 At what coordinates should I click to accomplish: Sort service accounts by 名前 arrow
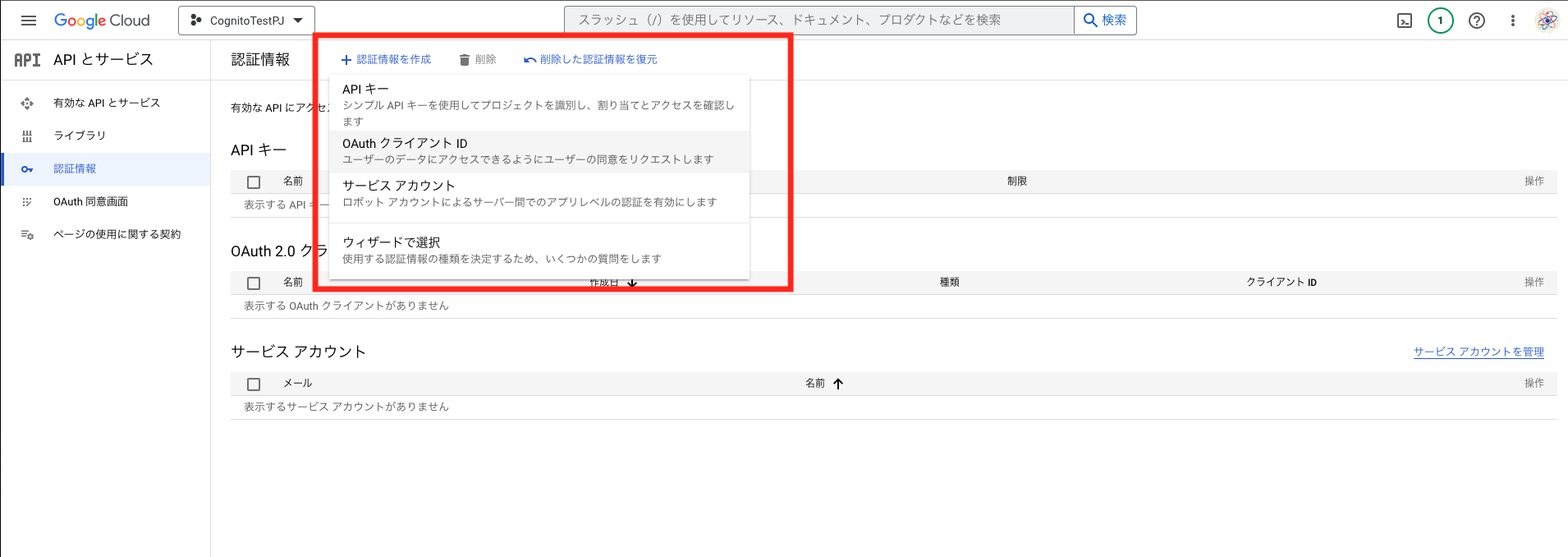(838, 384)
